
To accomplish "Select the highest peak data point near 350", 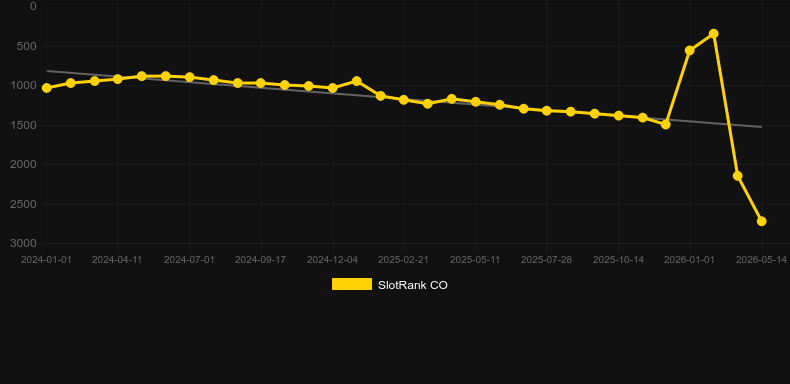I will (713, 34).
